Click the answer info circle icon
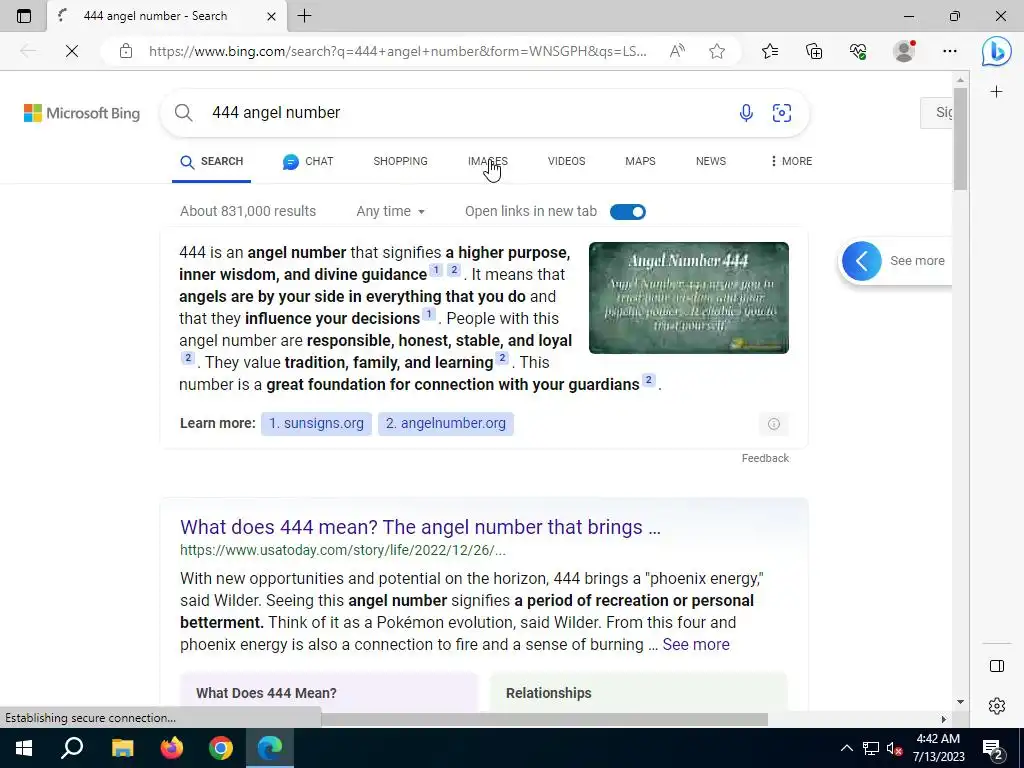 (774, 424)
